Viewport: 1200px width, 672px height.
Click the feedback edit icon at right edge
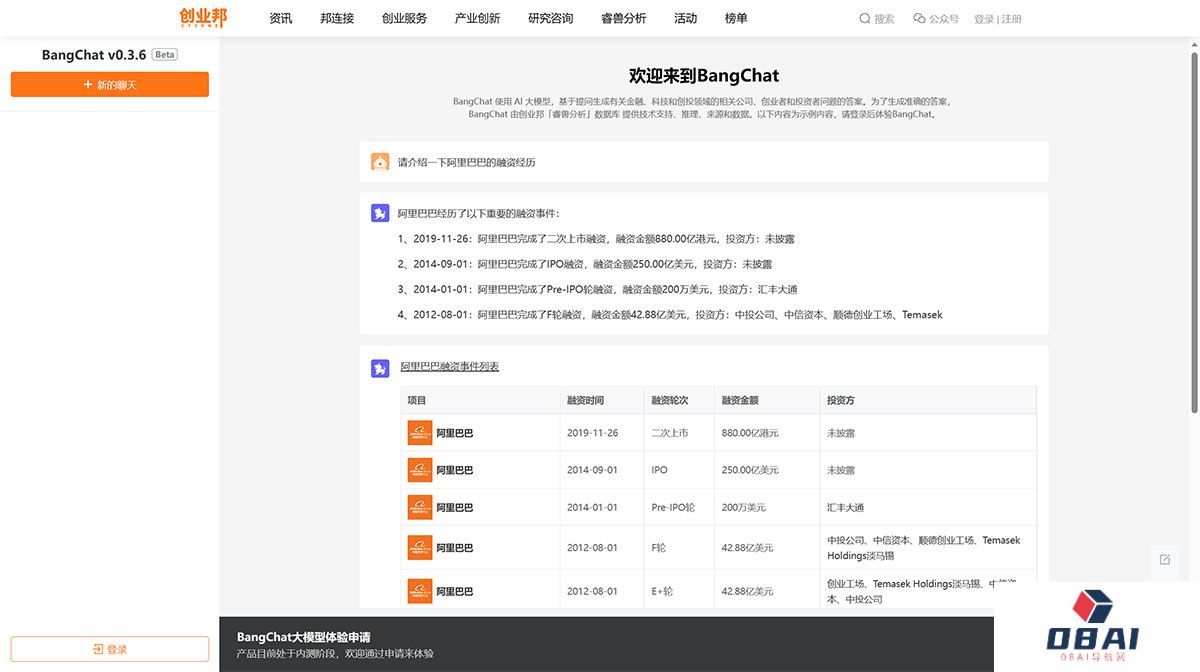pos(1165,559)
